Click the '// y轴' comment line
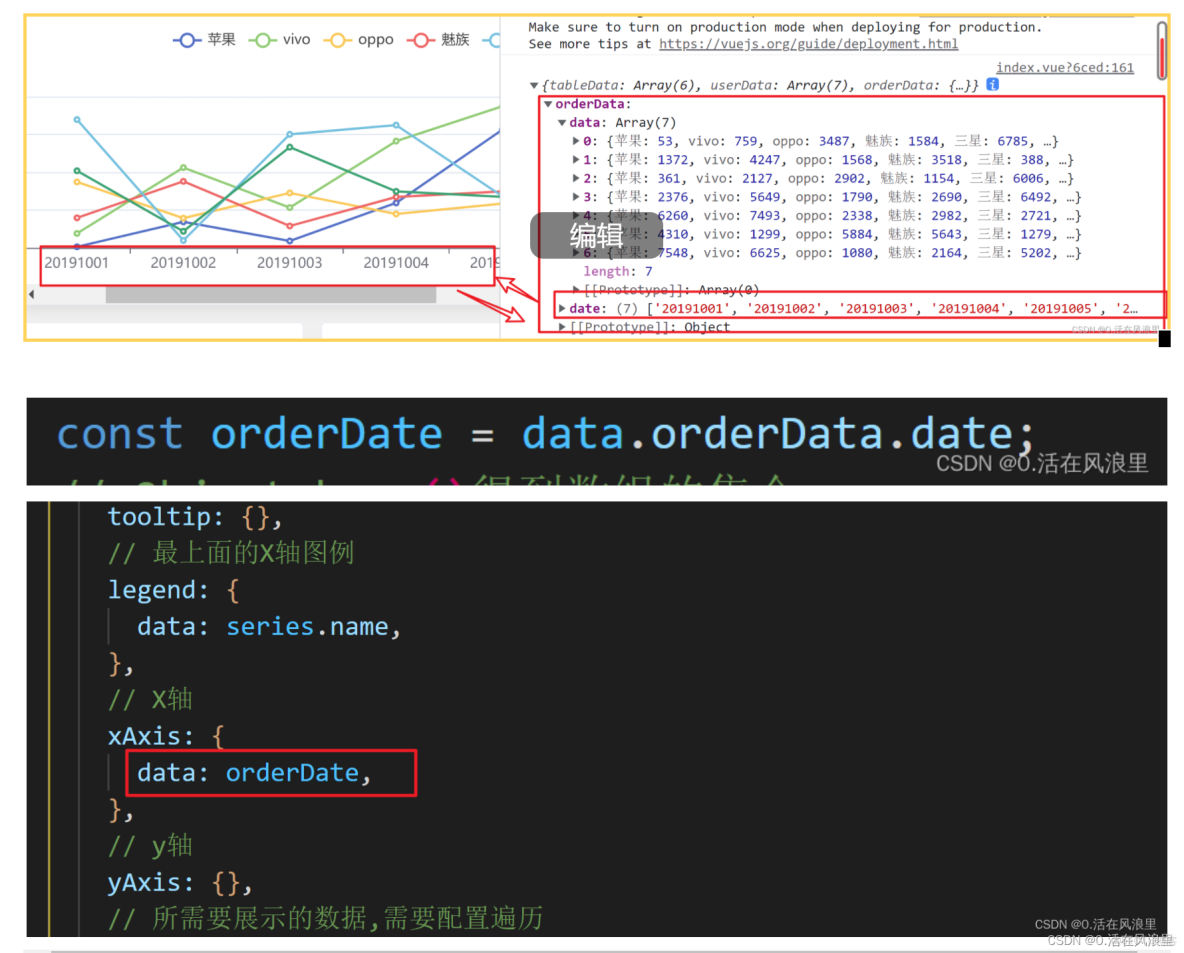This screenshot has height=953, width=1184. click(x=150, y=846)
